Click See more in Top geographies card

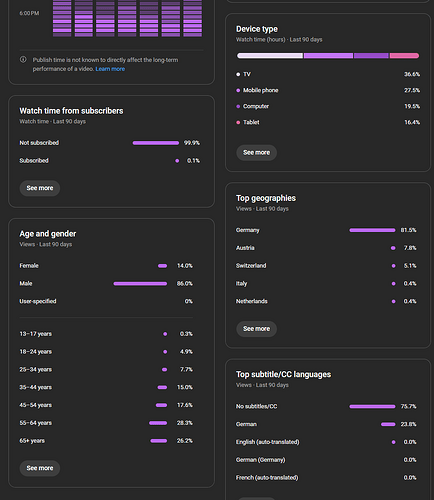(x=256, y=329)
